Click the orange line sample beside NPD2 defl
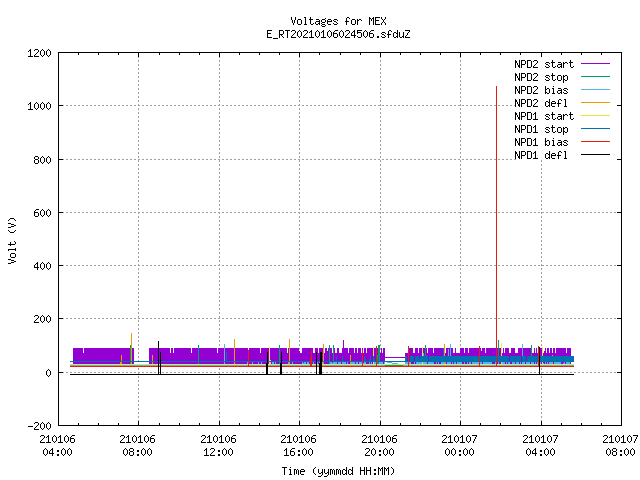The image size is (640, 480). (x=596, y=103)
